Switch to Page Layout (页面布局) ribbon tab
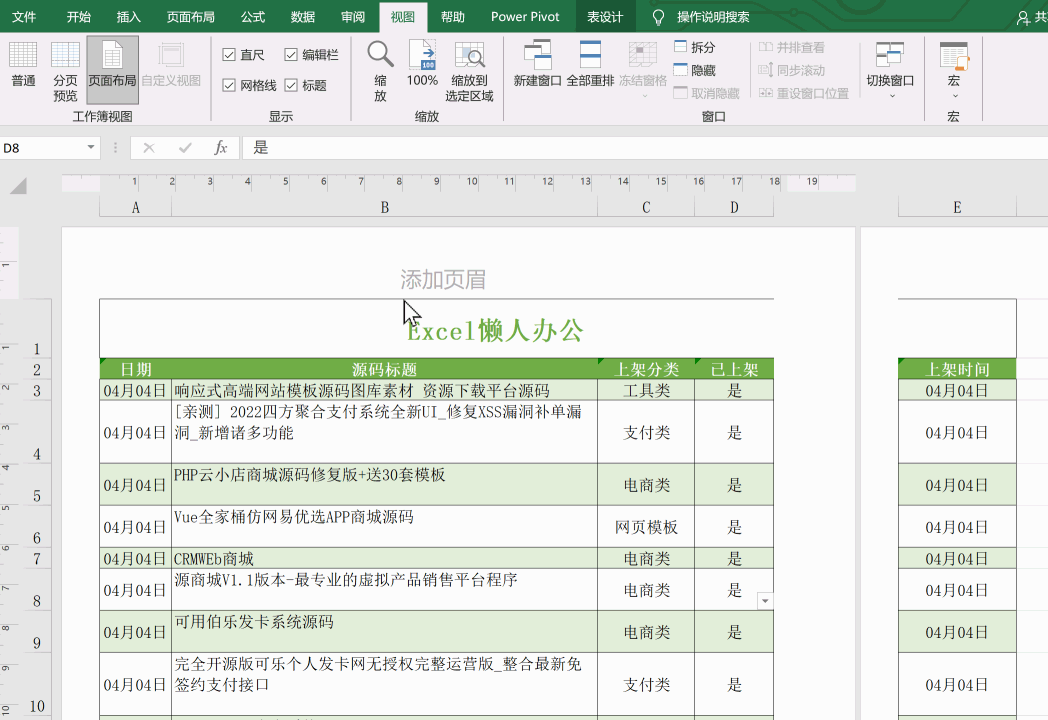This screenshot has width=1048, height=720. (190, 17)
